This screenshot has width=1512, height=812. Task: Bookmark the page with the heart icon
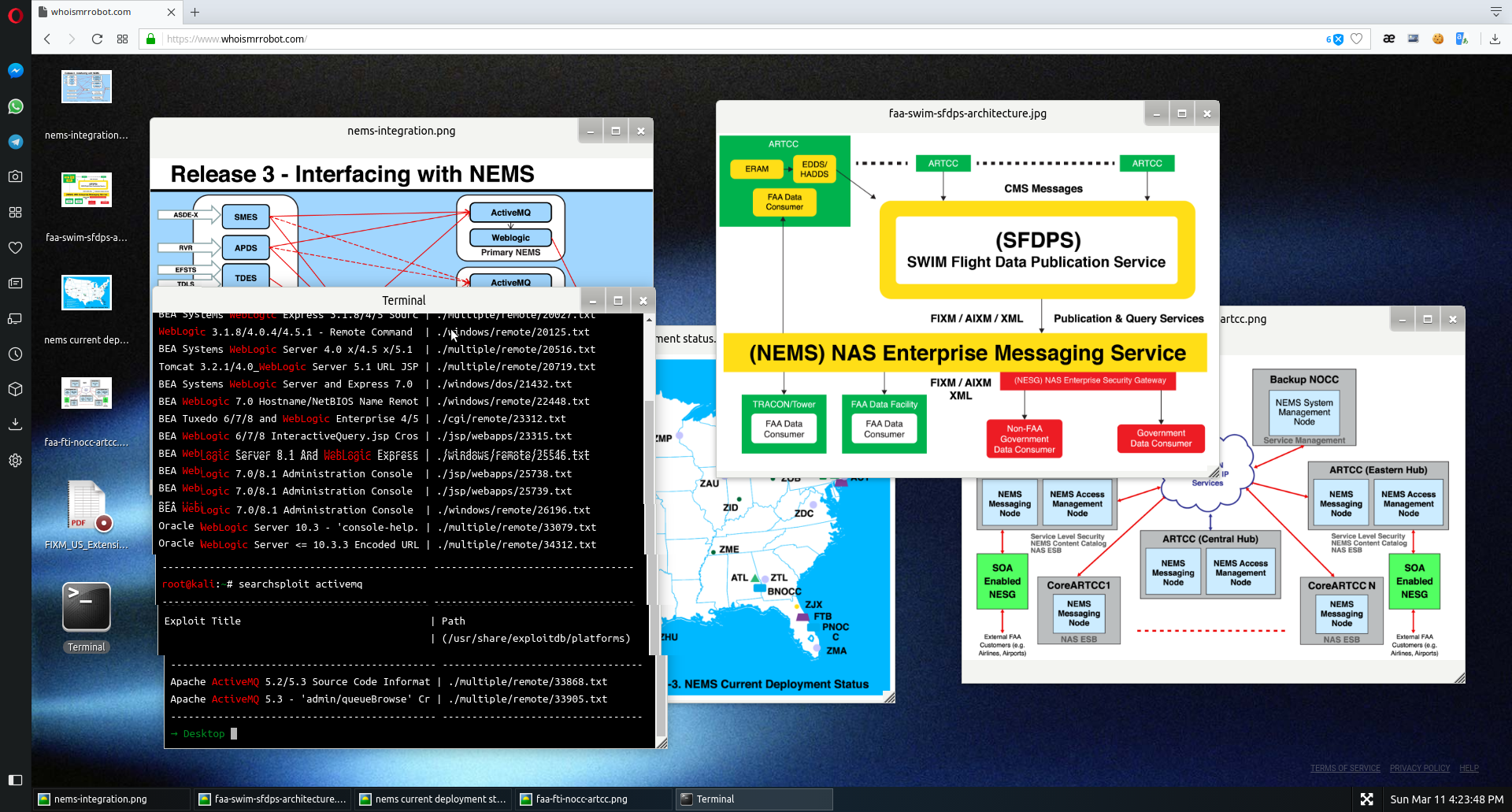1356,39
